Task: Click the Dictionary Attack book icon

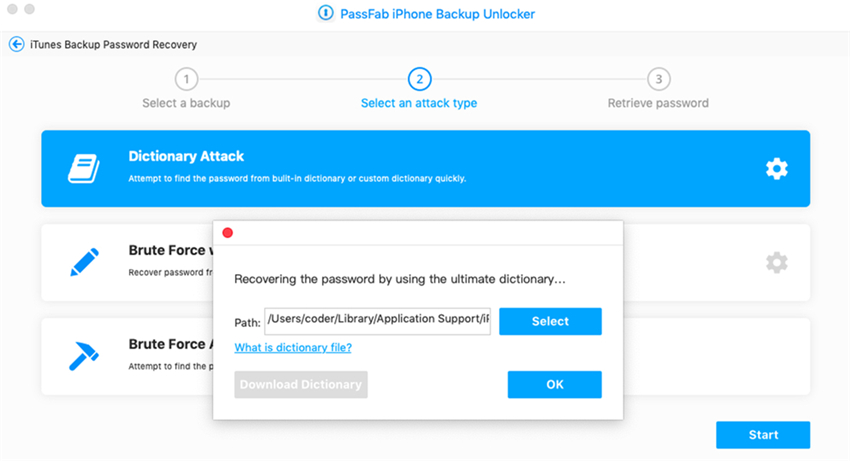Action: [x=84, y=169]
